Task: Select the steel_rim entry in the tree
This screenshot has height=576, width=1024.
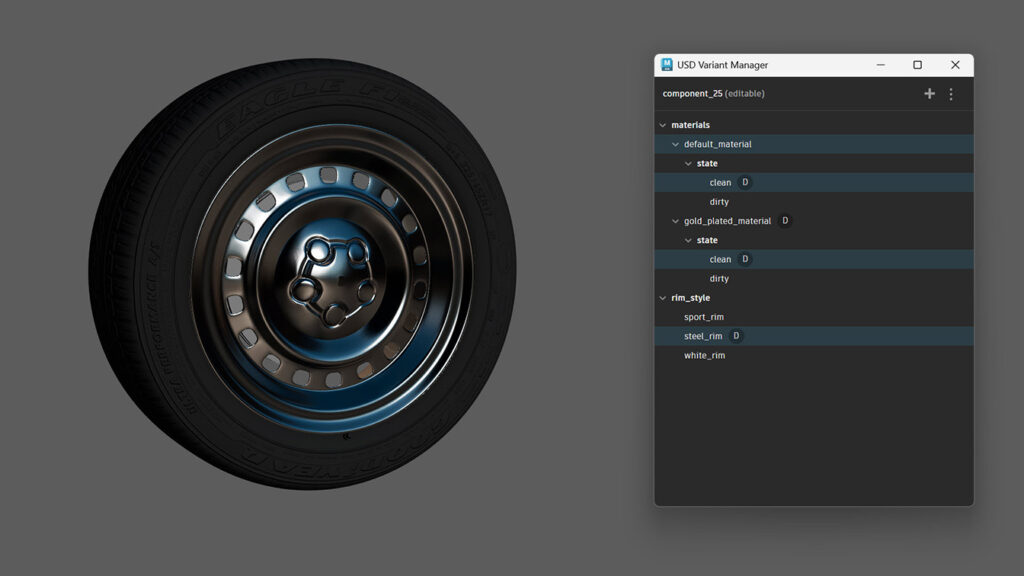Action: (x=705, y=336)
